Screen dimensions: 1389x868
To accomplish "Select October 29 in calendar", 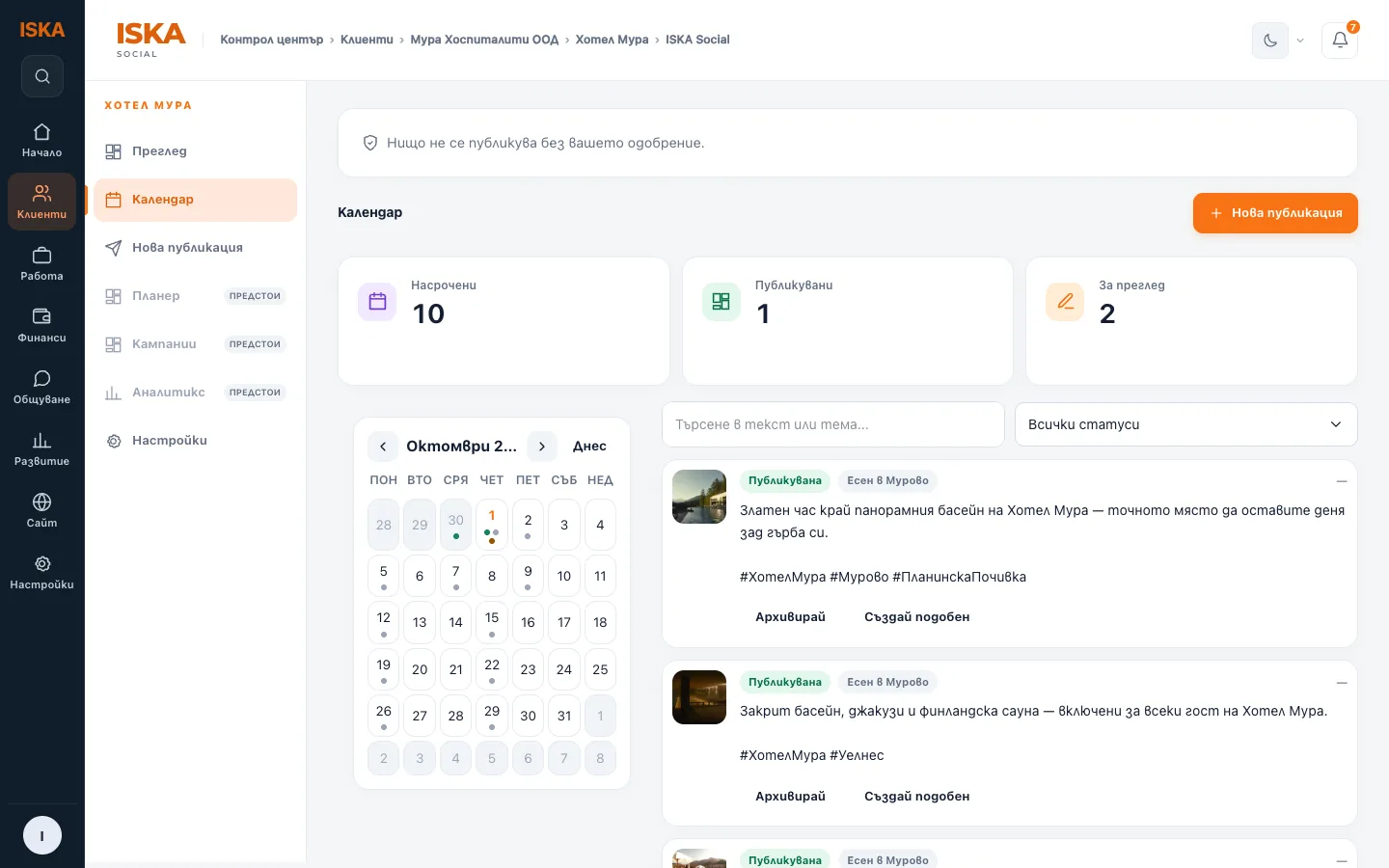I will coord(492,716).
